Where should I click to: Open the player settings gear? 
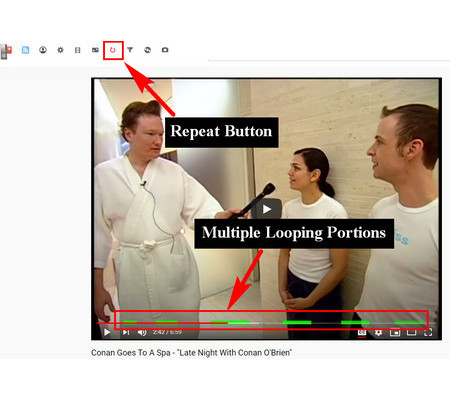378,333
